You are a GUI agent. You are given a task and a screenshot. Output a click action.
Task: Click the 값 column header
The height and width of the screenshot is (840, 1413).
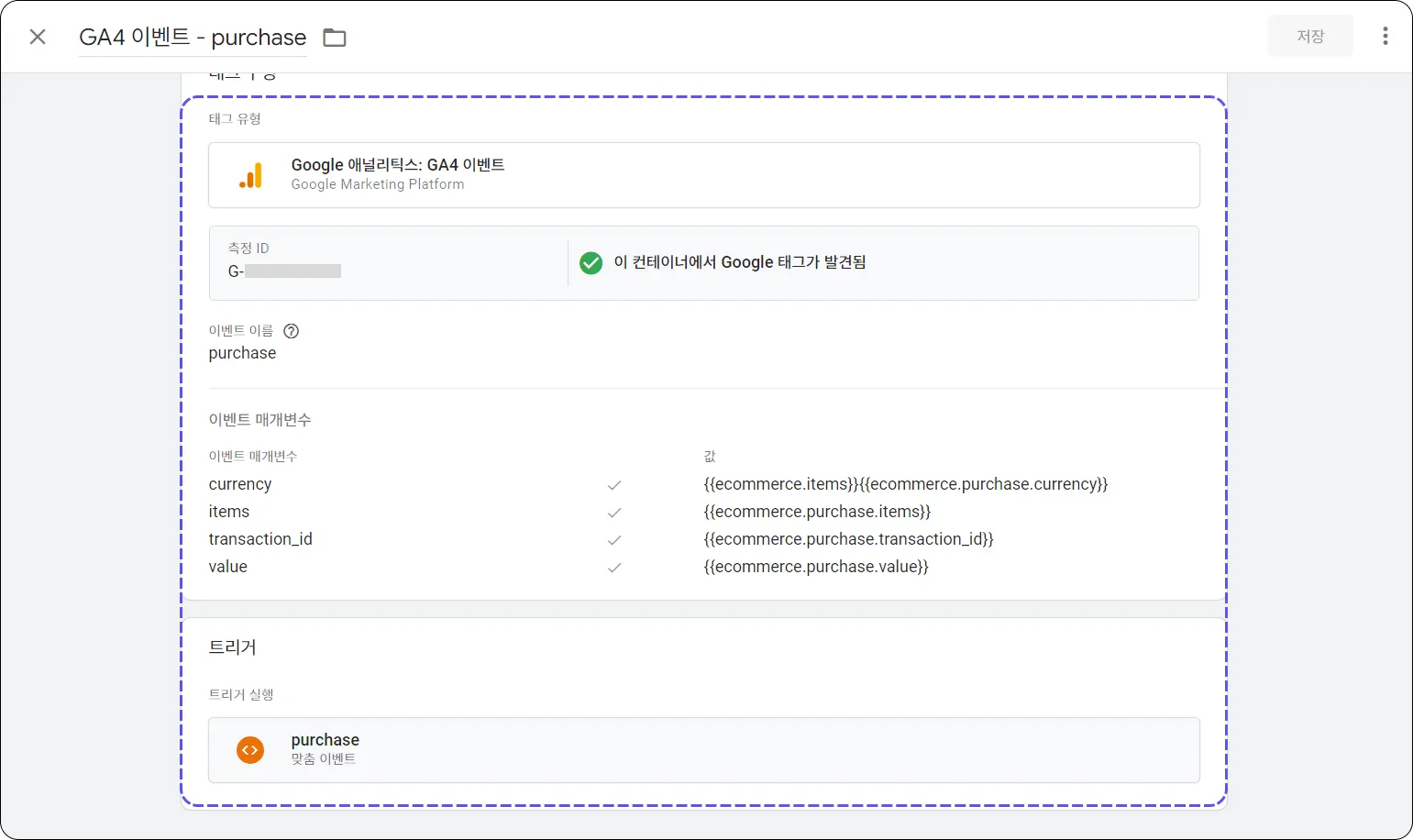coord(710,457)
